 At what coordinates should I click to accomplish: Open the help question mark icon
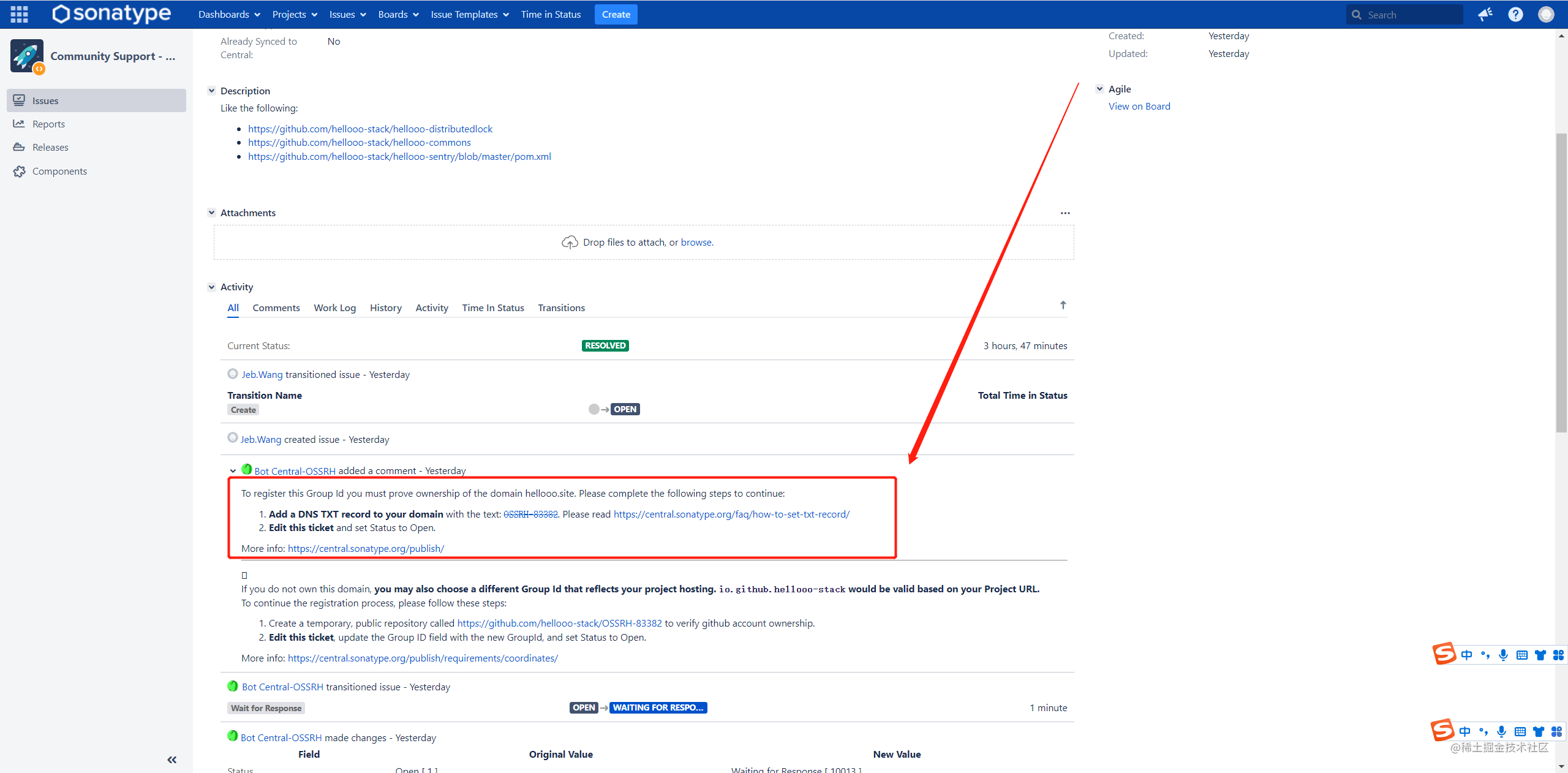pyautogui.click(x=1515, y=14)
